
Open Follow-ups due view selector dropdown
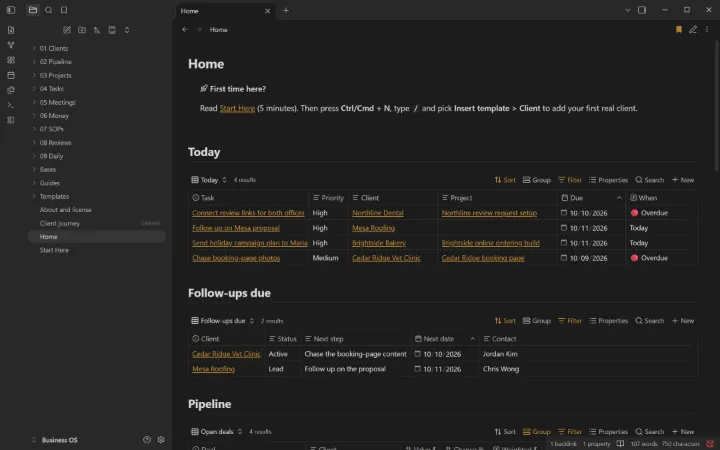(223, 321)
